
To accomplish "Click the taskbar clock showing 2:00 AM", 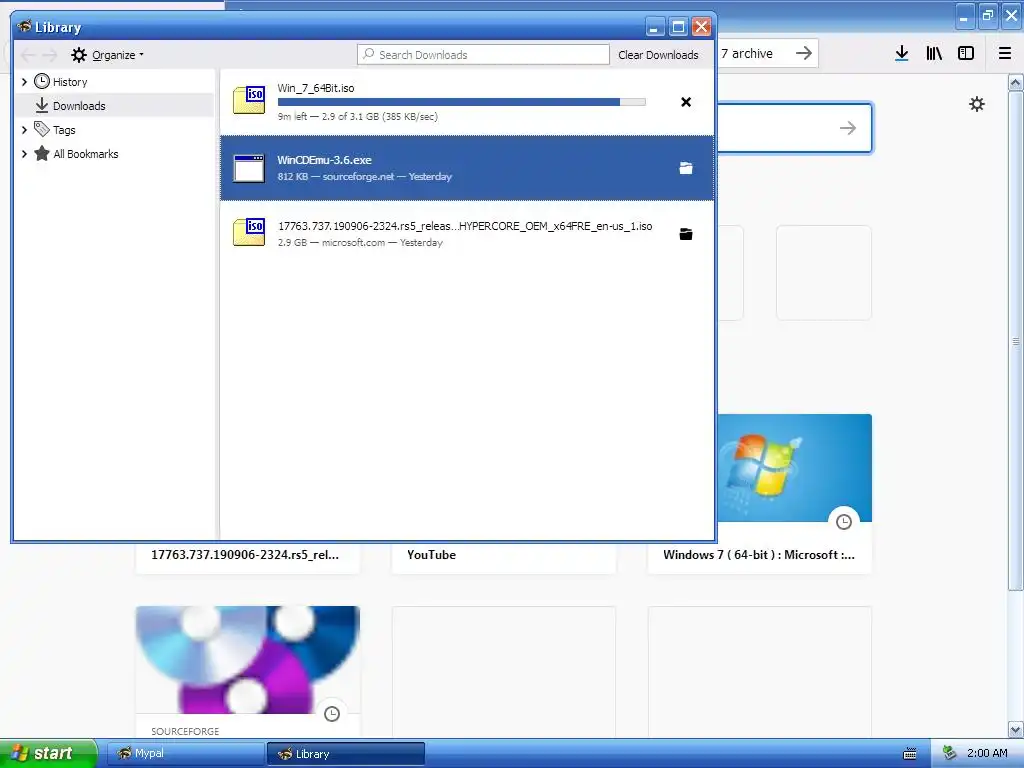I will click(987, 753).
